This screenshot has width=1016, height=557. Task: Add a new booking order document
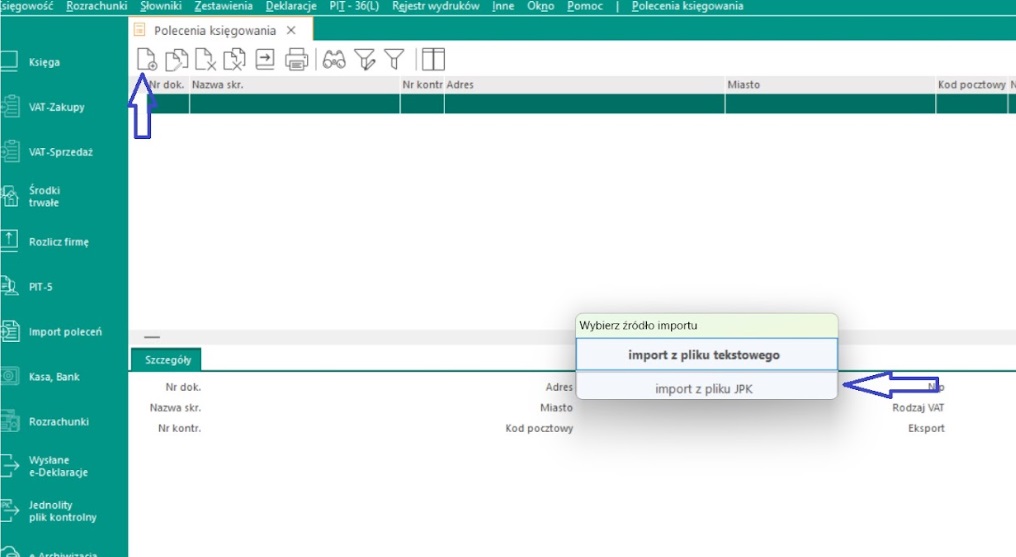[x=147, y=60]
